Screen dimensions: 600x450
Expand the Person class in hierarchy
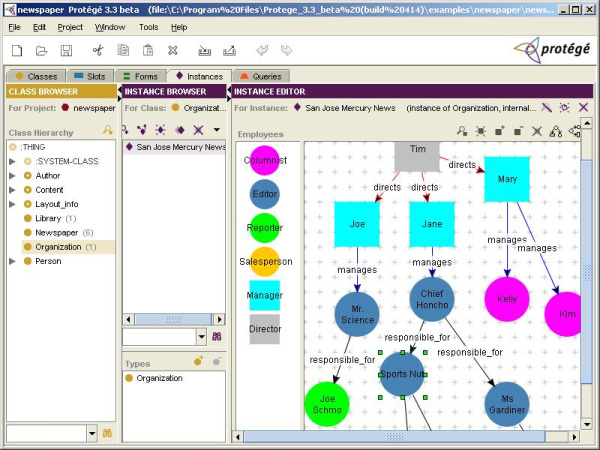13,261
